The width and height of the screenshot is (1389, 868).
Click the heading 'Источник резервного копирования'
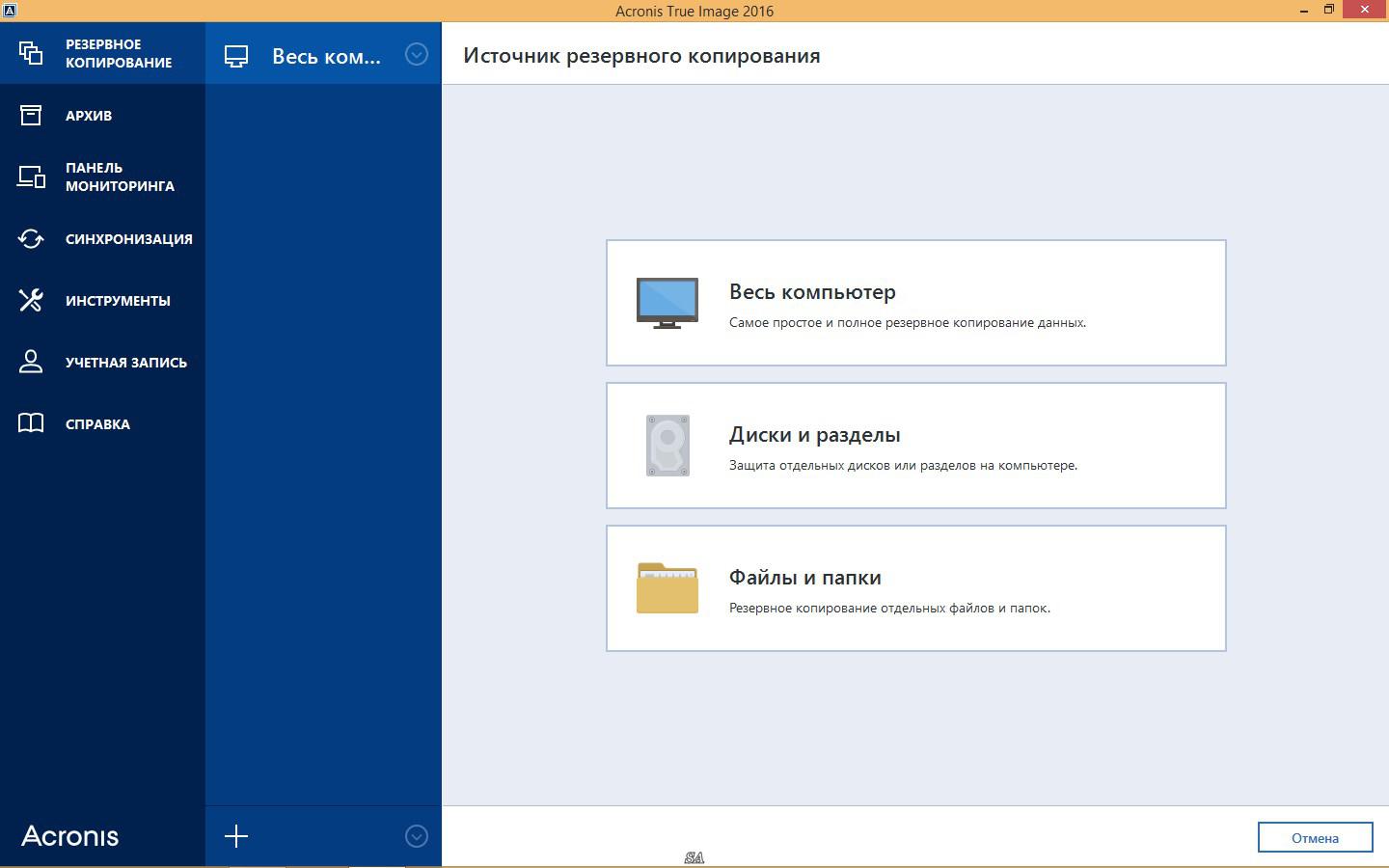tap(641, 55)
